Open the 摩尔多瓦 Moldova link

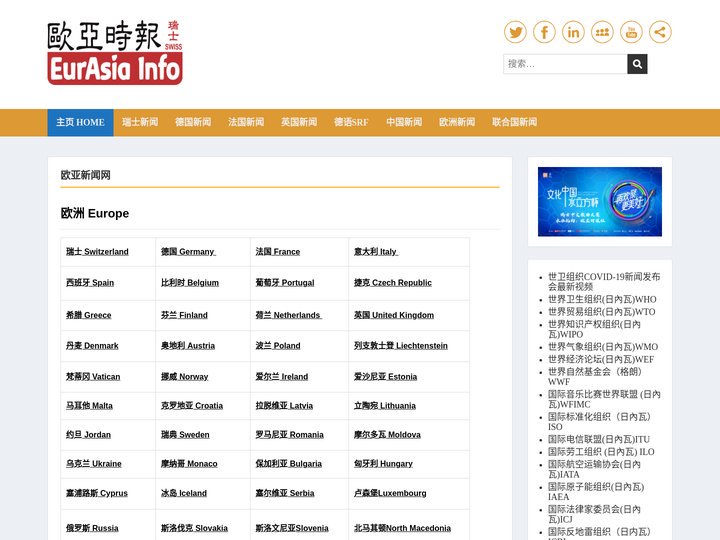388,435
